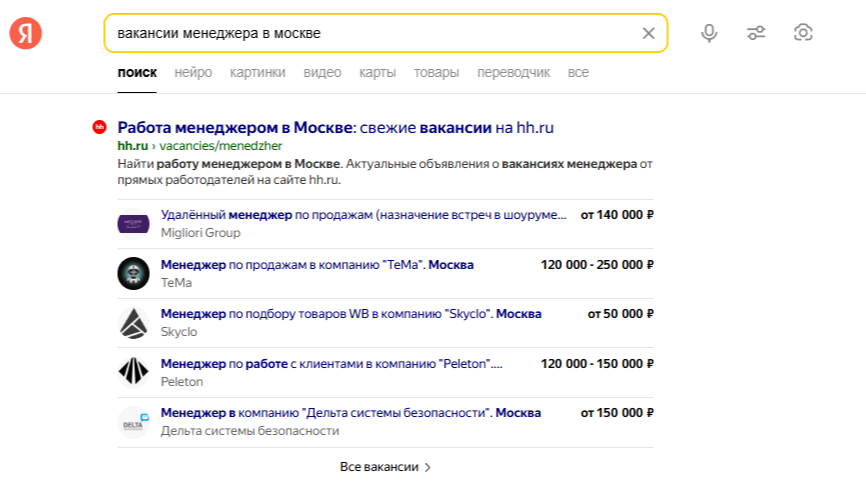Click into the search input field
This screenshot has width=866, height=493.
pyautogui.click(x=370, y=33)
